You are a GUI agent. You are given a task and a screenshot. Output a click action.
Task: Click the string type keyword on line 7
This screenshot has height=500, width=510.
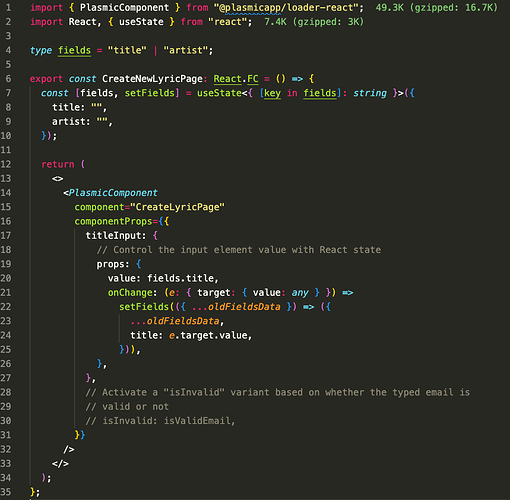370,93
